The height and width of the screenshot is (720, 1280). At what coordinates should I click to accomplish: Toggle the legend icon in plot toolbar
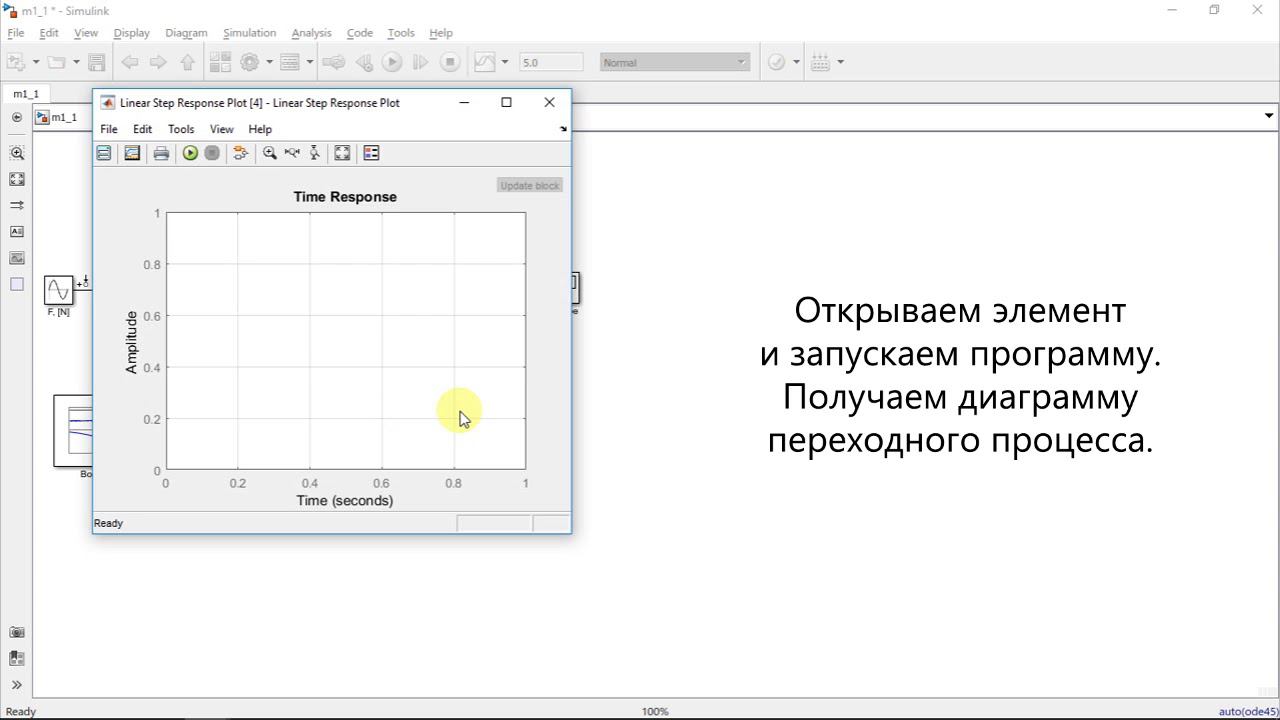(x=371, y=153)
